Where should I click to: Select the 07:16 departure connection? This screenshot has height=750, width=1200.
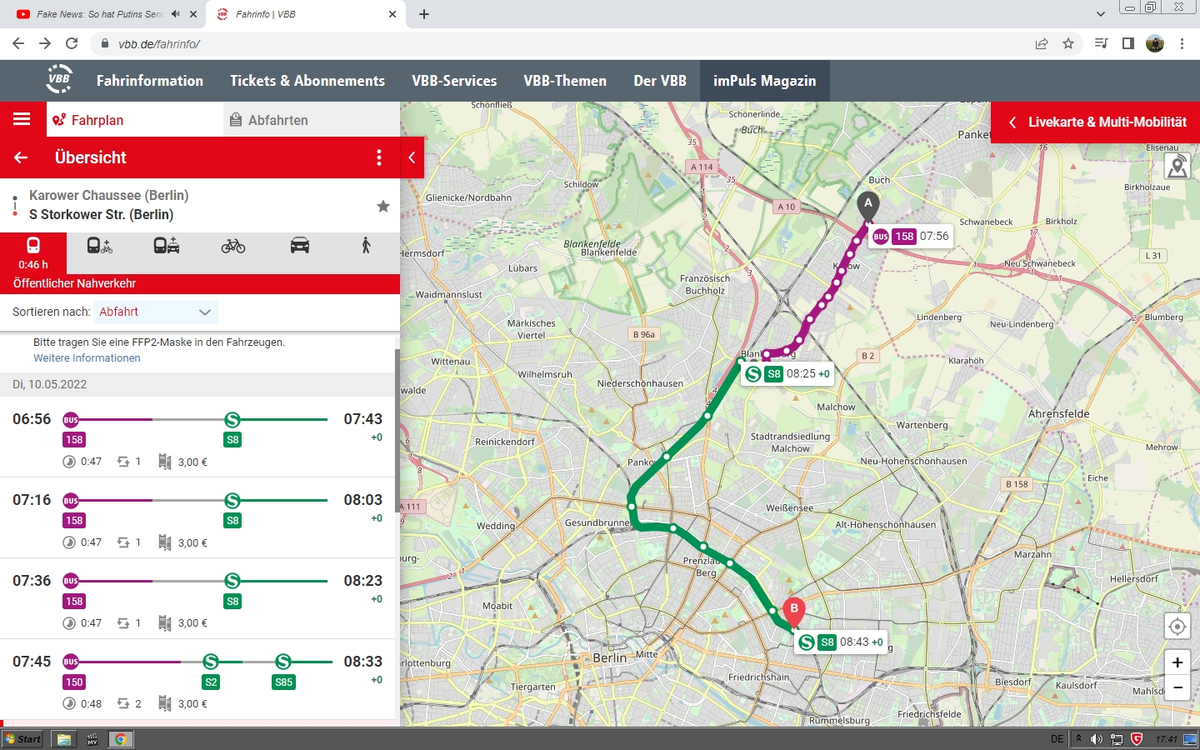coord(198,517)
